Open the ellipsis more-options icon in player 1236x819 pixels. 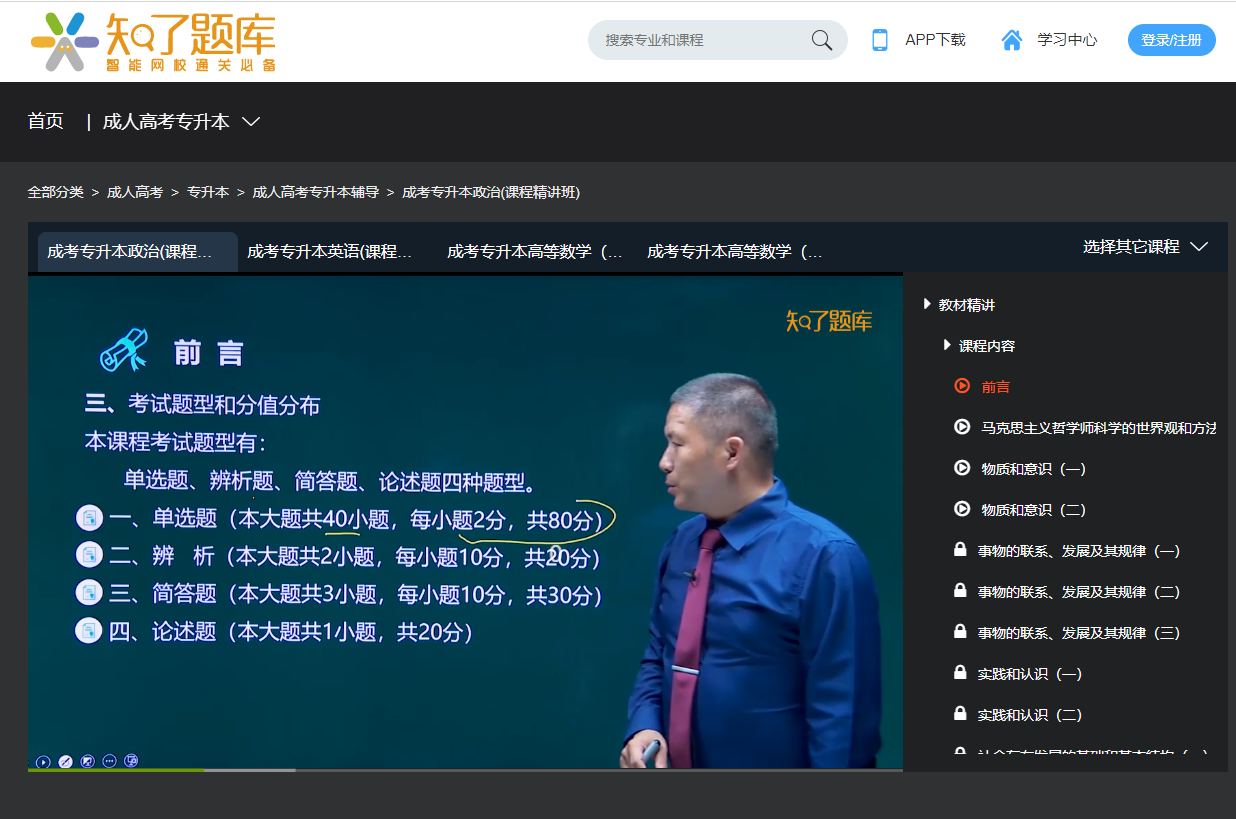tap(110, 761)
